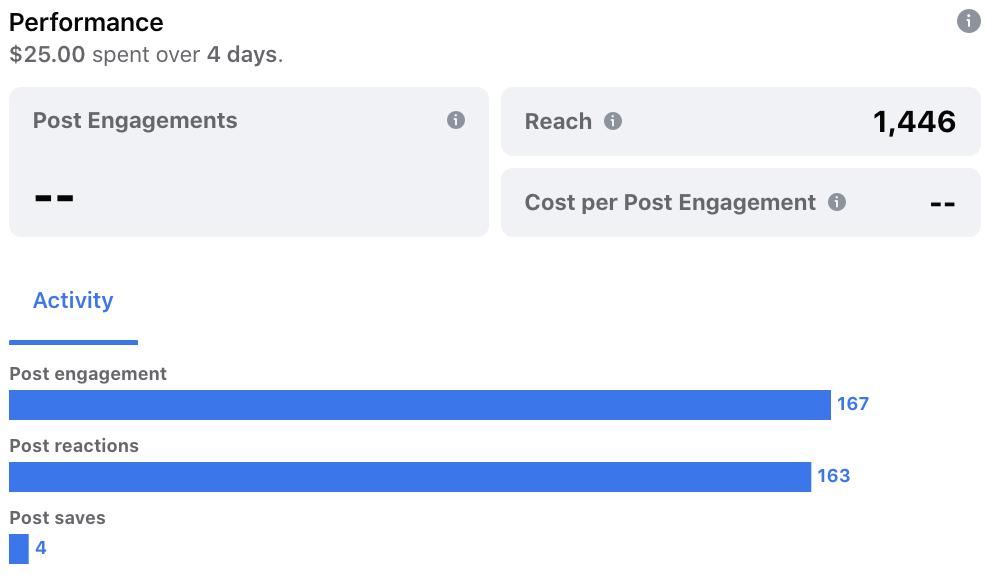This screenshot has width=998, height=580.
Task: Click the 4 post saves value
Action: coord(41,548)
